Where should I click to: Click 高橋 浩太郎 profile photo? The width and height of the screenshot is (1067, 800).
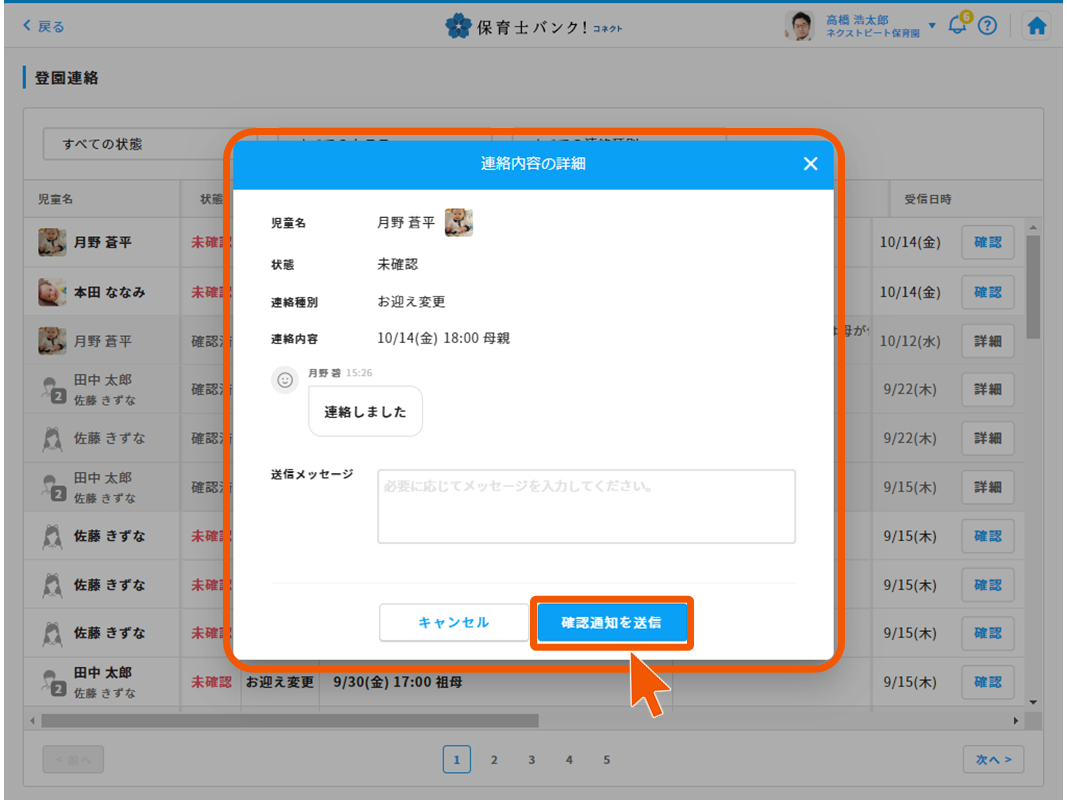point(800,27)
